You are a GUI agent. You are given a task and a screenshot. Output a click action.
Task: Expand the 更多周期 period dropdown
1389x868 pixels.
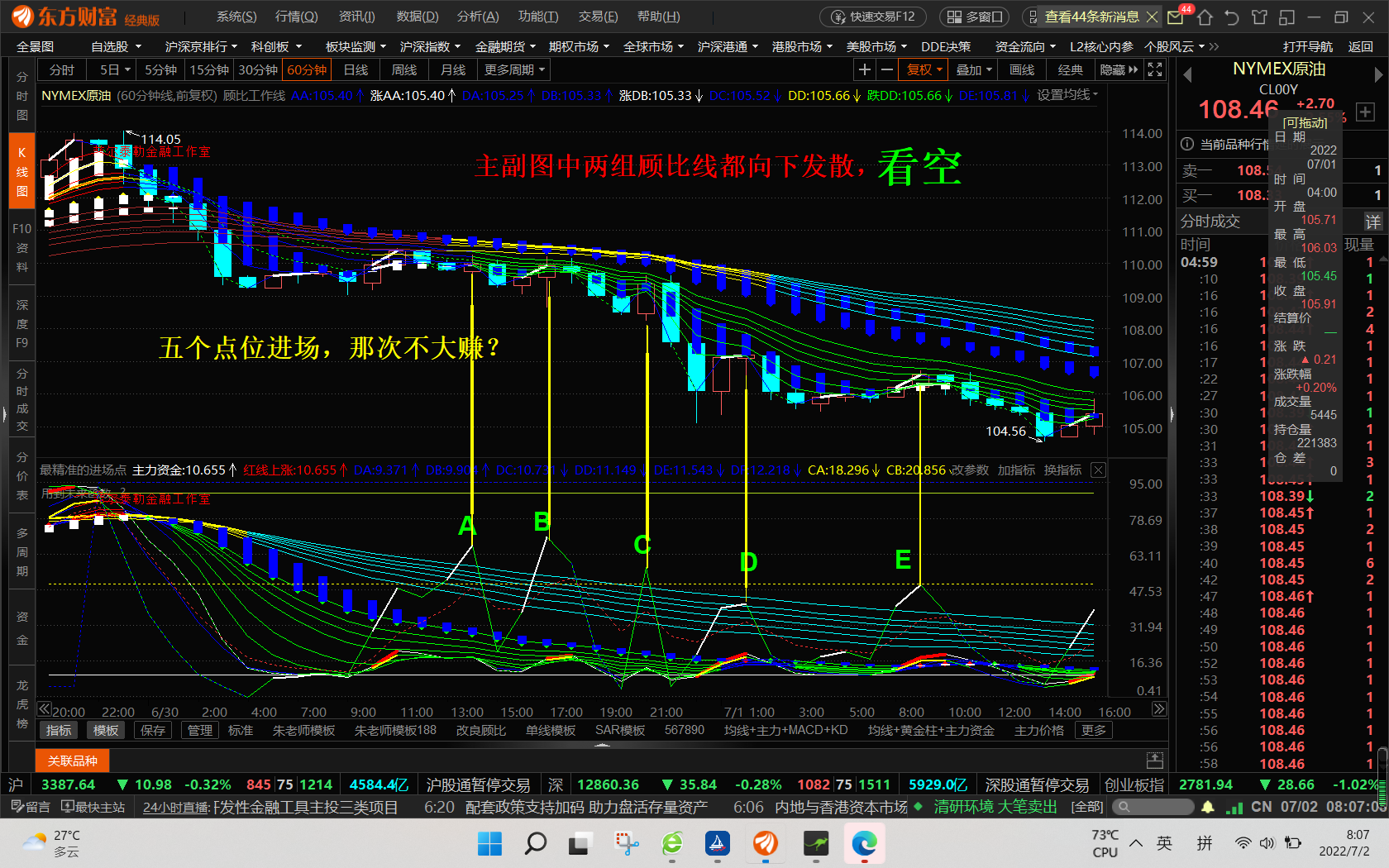[515, 70]
